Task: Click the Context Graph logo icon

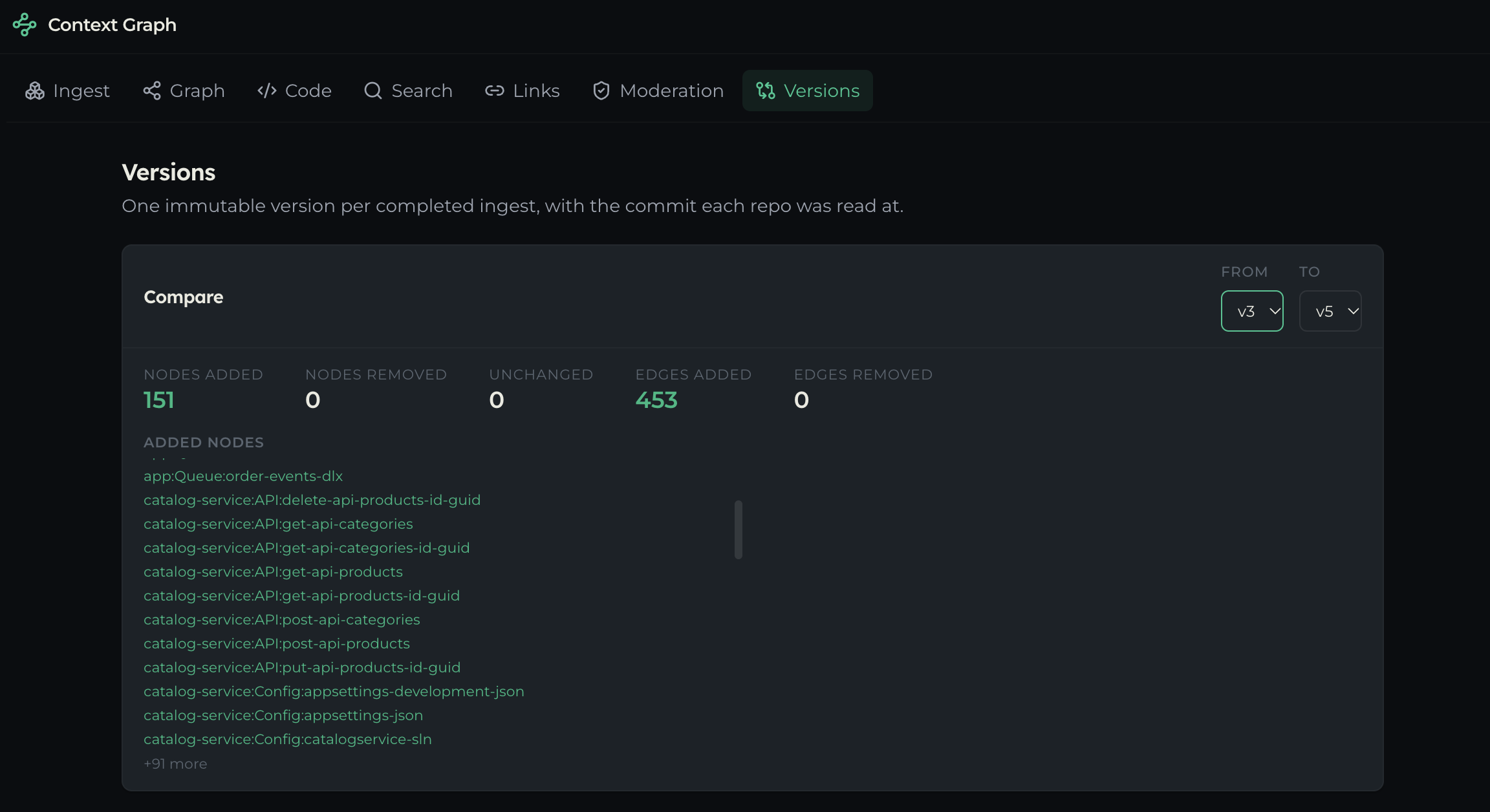Action: click(x=25, y=25)
